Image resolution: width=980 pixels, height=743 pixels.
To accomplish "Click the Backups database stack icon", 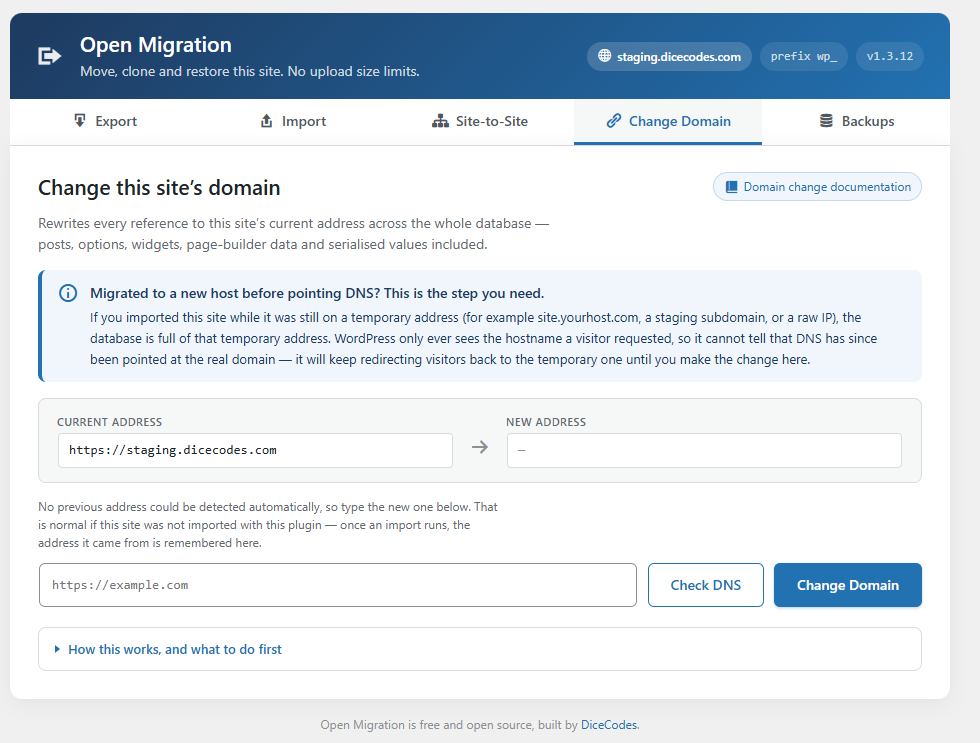I will 826,121.
